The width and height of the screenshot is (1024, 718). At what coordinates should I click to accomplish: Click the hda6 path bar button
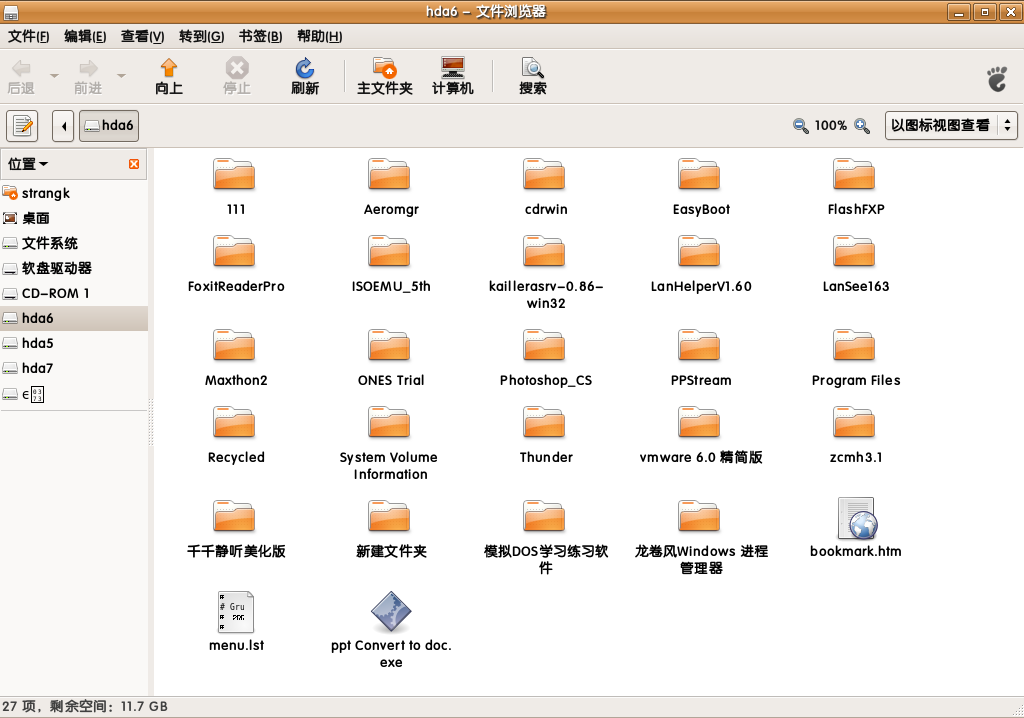pos(109,125)
